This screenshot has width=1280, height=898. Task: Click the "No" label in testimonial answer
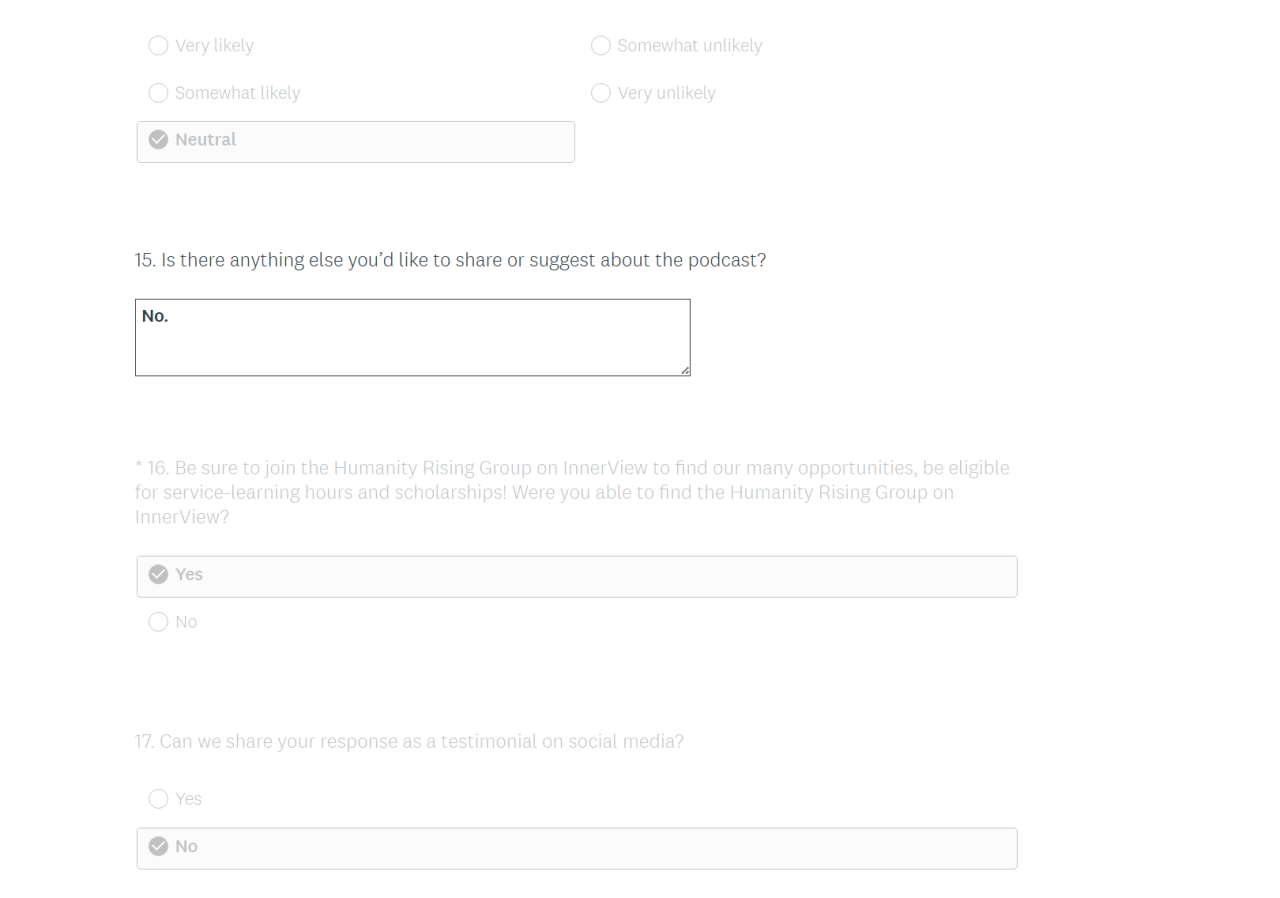[186, 846]
